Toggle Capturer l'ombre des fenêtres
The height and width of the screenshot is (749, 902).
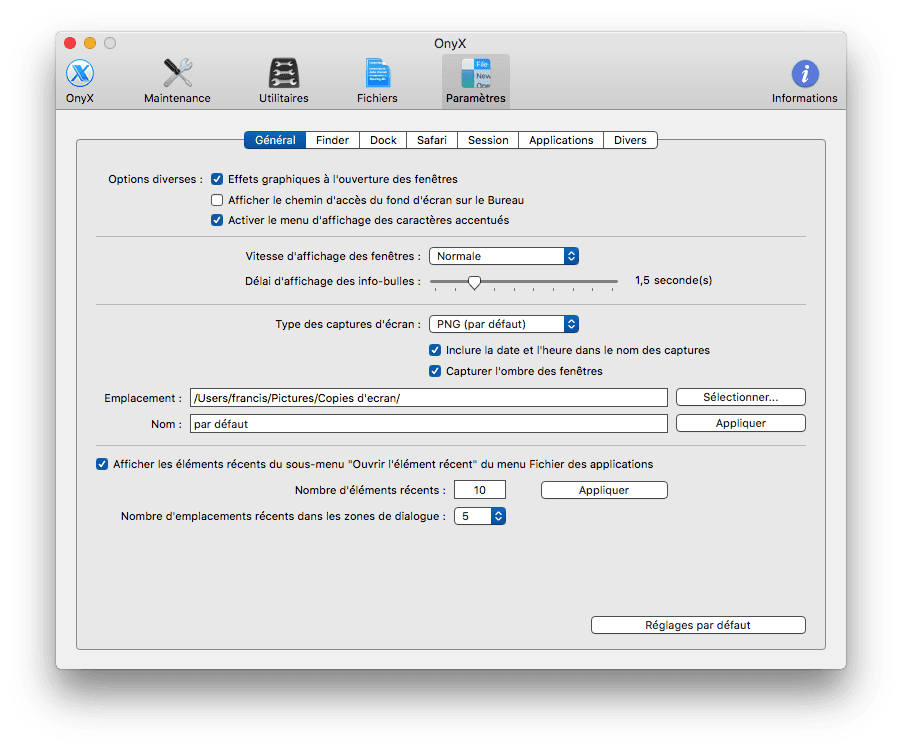tap(435, 371)
